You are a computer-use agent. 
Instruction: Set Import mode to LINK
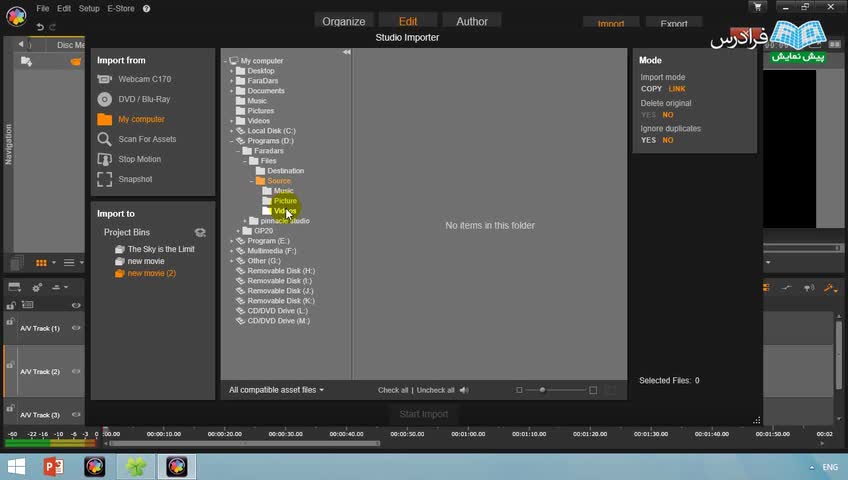677,89
